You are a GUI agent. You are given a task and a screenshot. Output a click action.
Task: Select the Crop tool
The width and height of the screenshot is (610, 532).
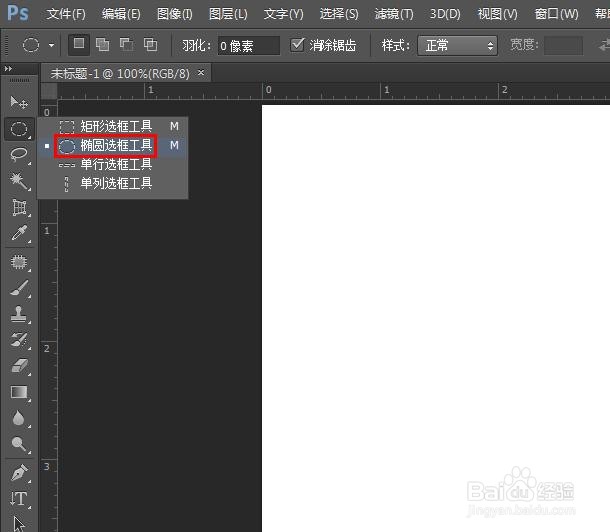coord(19,207)
